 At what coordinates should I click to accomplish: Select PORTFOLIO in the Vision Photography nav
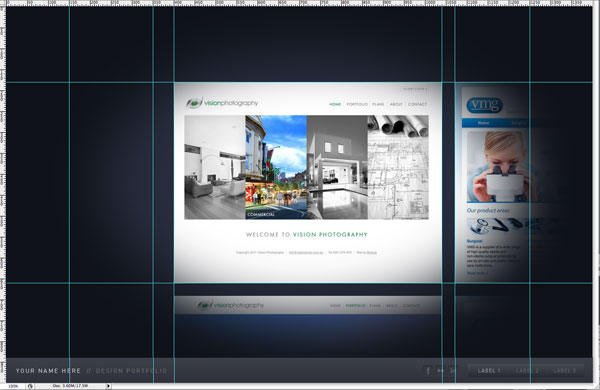coord(357,104)
